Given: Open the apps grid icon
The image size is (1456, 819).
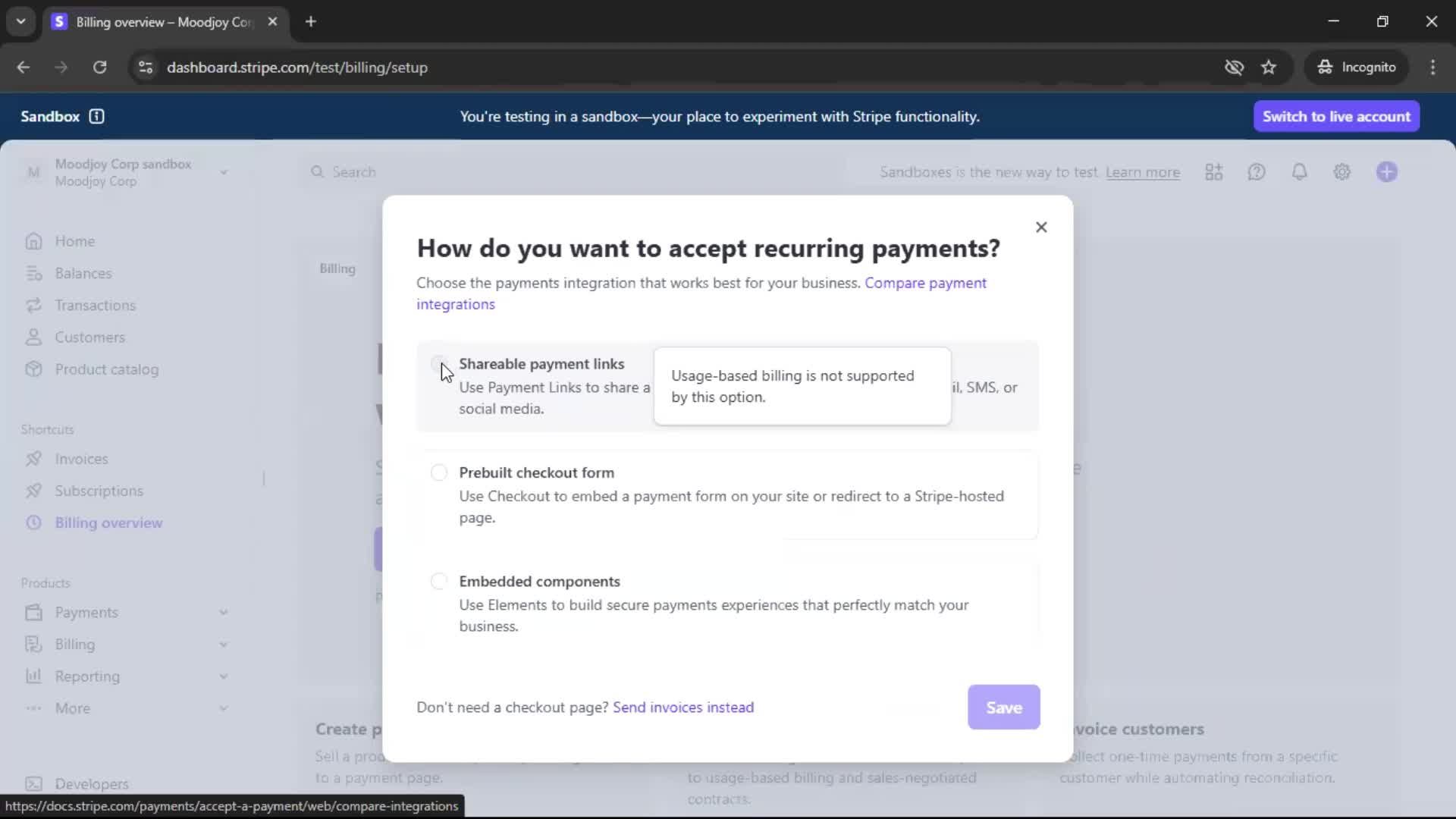Looking at the screenshot, I should [x=1213, y=172].
